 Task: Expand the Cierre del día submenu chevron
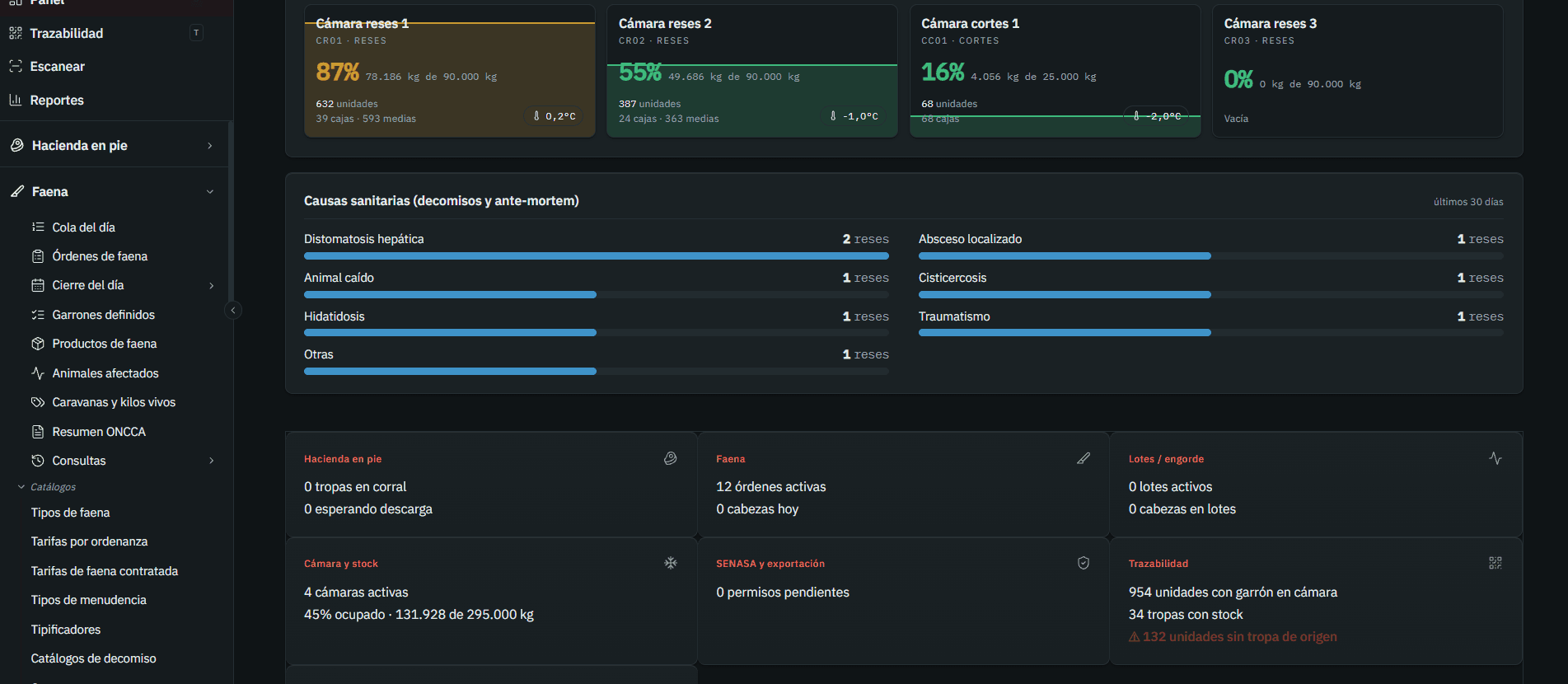pos(212,286)
